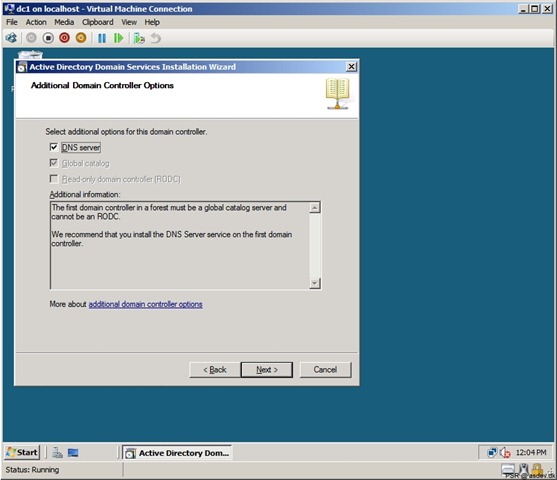Click the Start button in the taskbar
The width and height of the screenshot is (557, 480).
(22, 452)
